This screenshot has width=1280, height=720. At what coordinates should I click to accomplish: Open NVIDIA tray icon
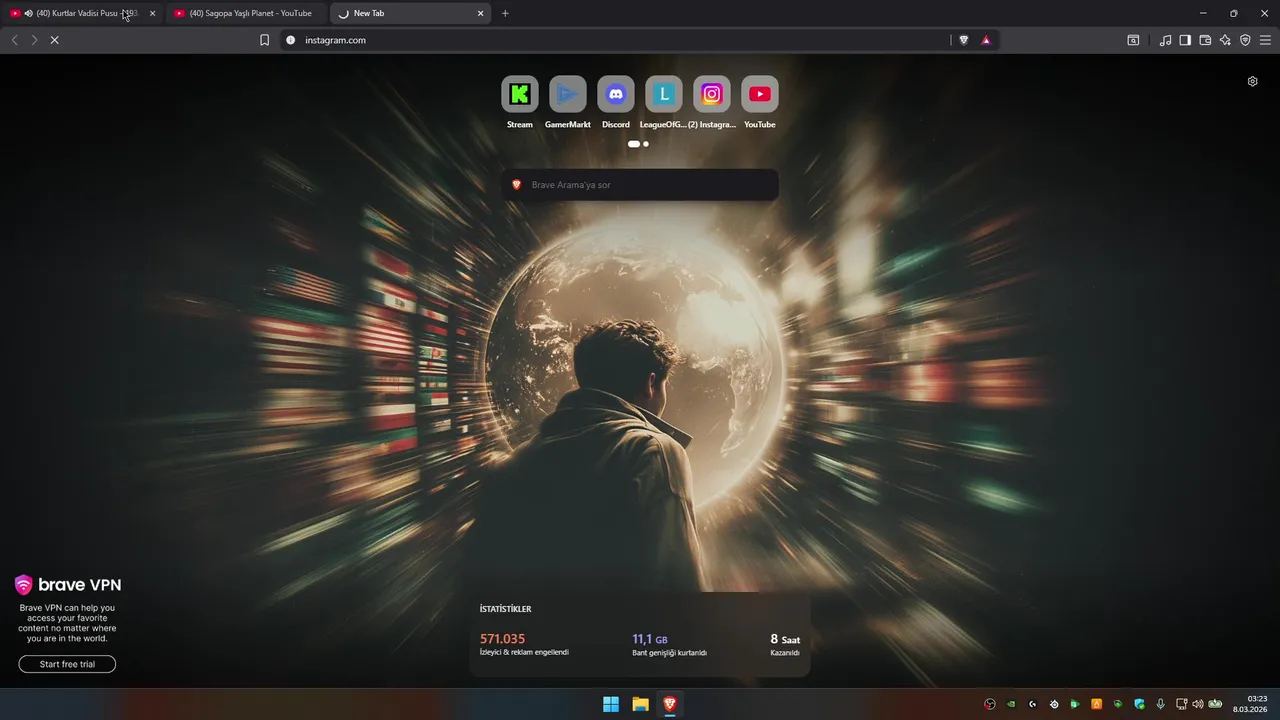(x=1011, y=704)
